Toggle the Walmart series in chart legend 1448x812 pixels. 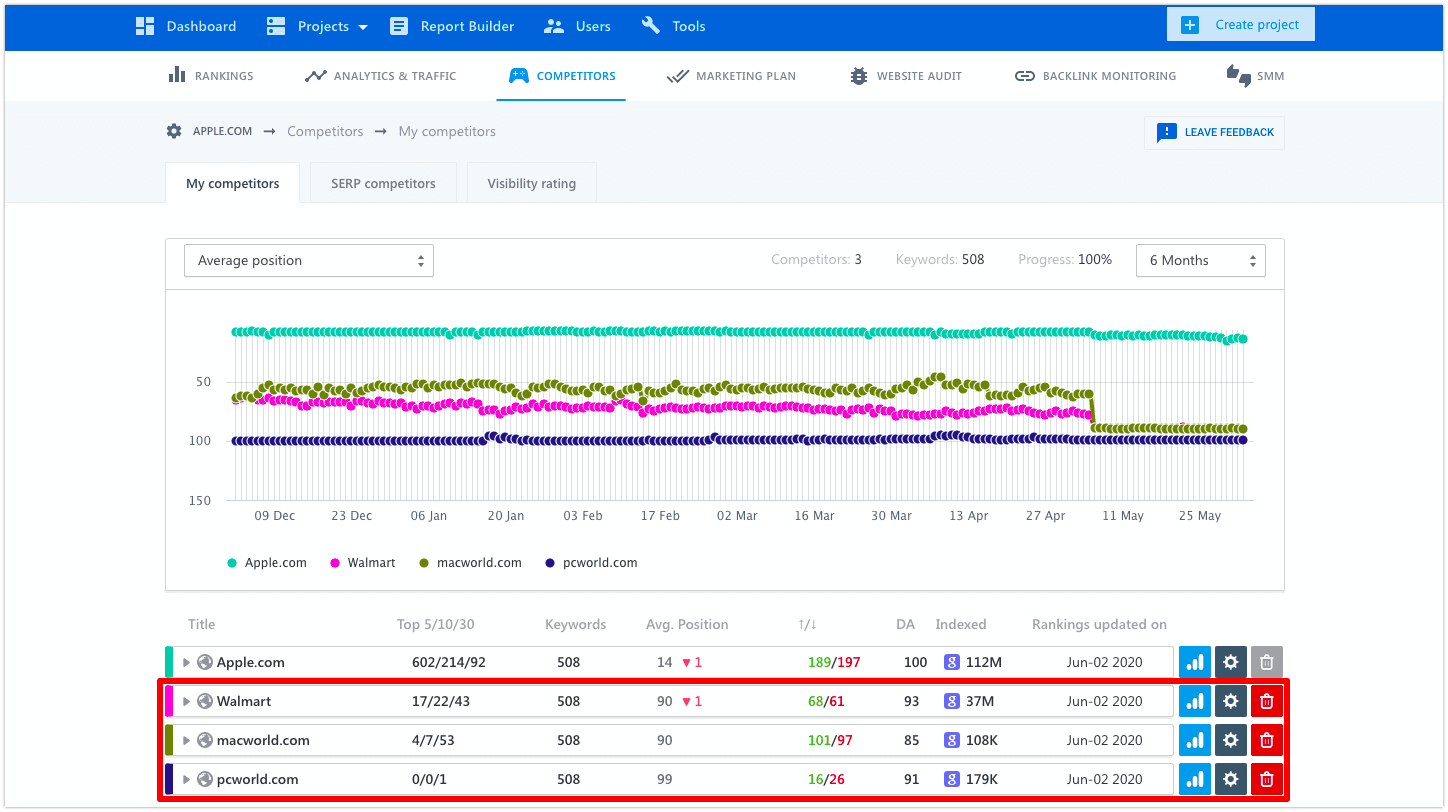point(363,563)
